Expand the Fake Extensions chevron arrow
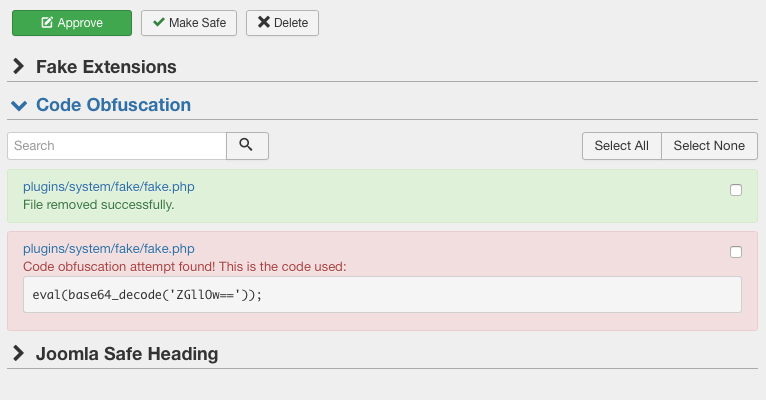The width and height of the screenshot is (766, 400). (18, 67)
